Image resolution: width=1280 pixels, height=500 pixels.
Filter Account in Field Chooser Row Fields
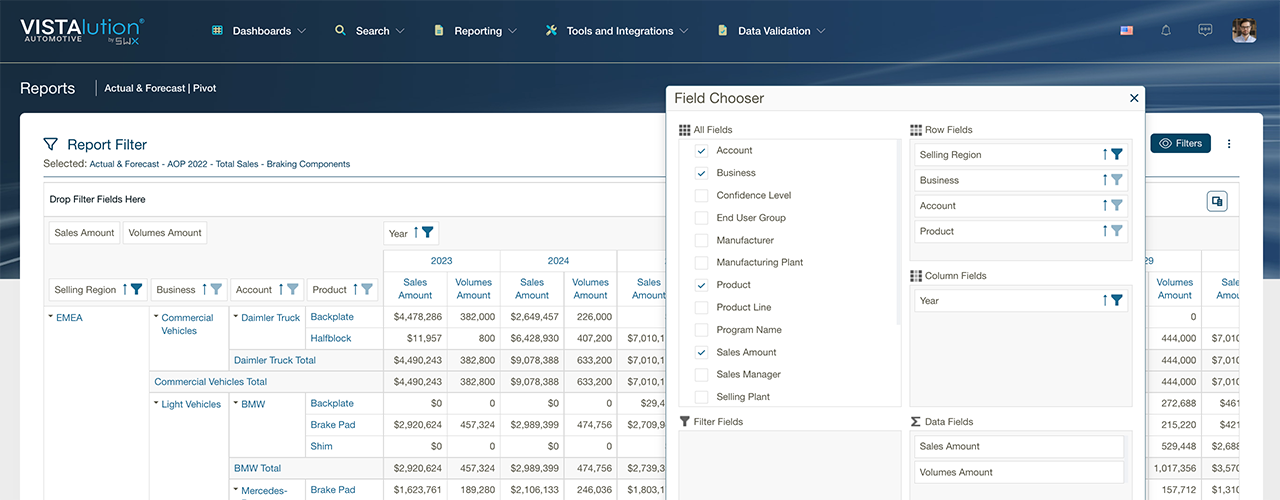(1117, 206)
